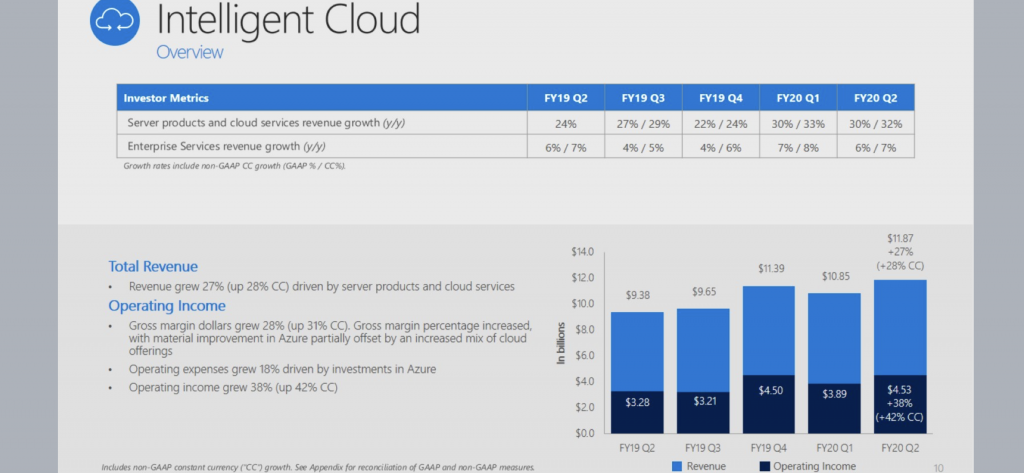Click the non-GAAP constant currency footnote

318,467
